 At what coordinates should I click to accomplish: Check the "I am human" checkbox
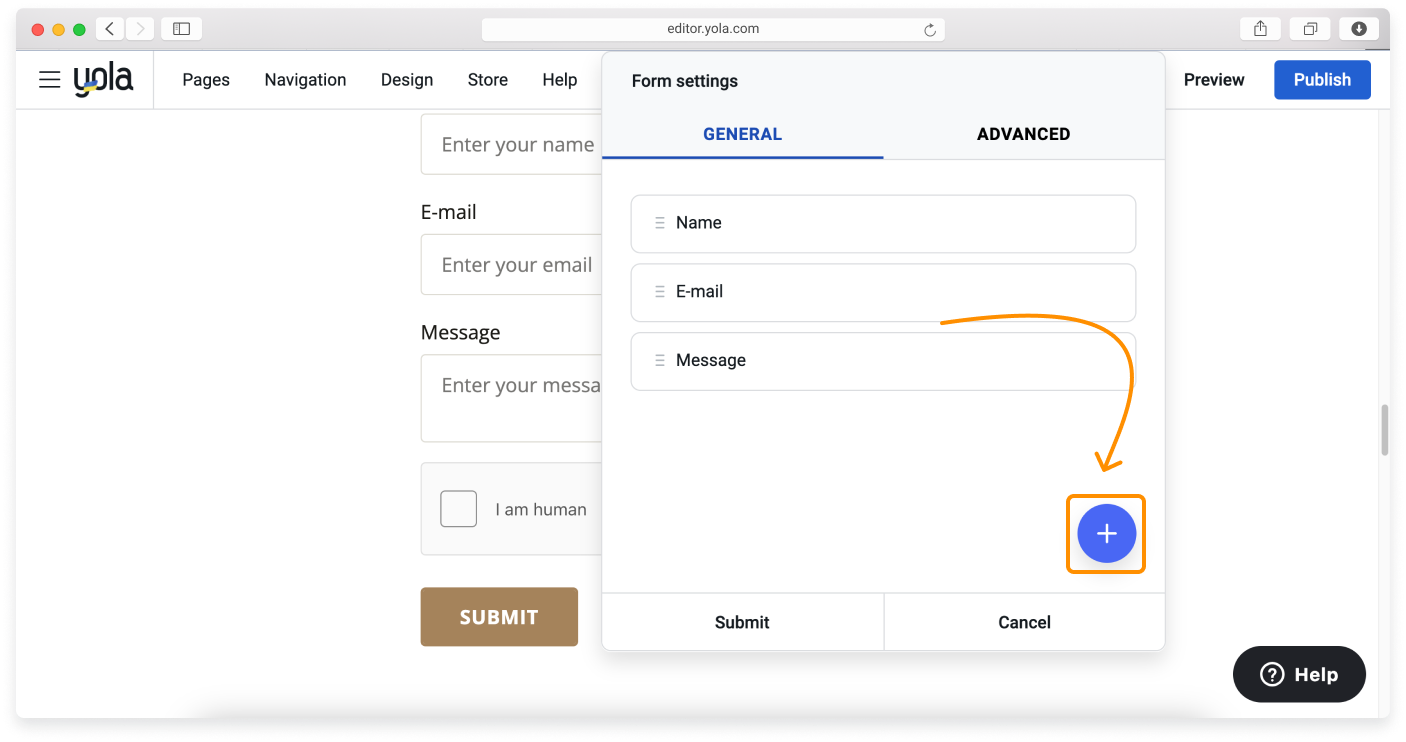click(458, 509)
